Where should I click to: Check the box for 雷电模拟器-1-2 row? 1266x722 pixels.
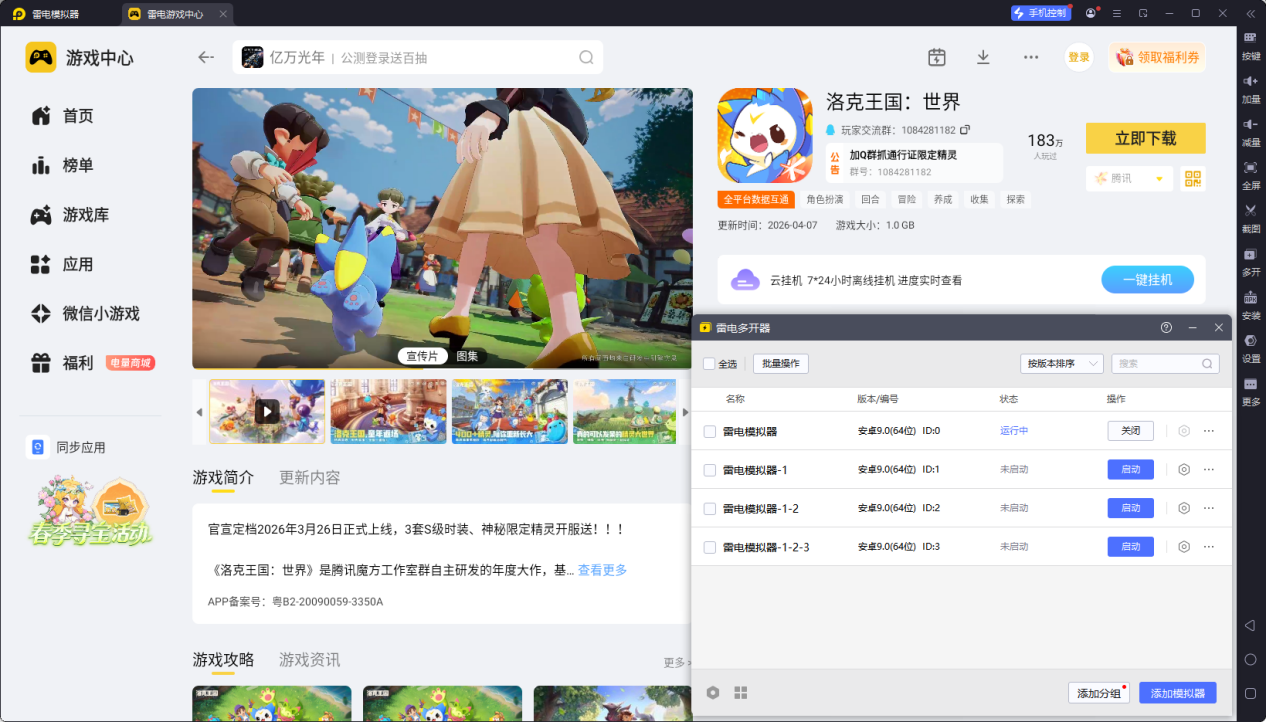(x=710, y=508)
